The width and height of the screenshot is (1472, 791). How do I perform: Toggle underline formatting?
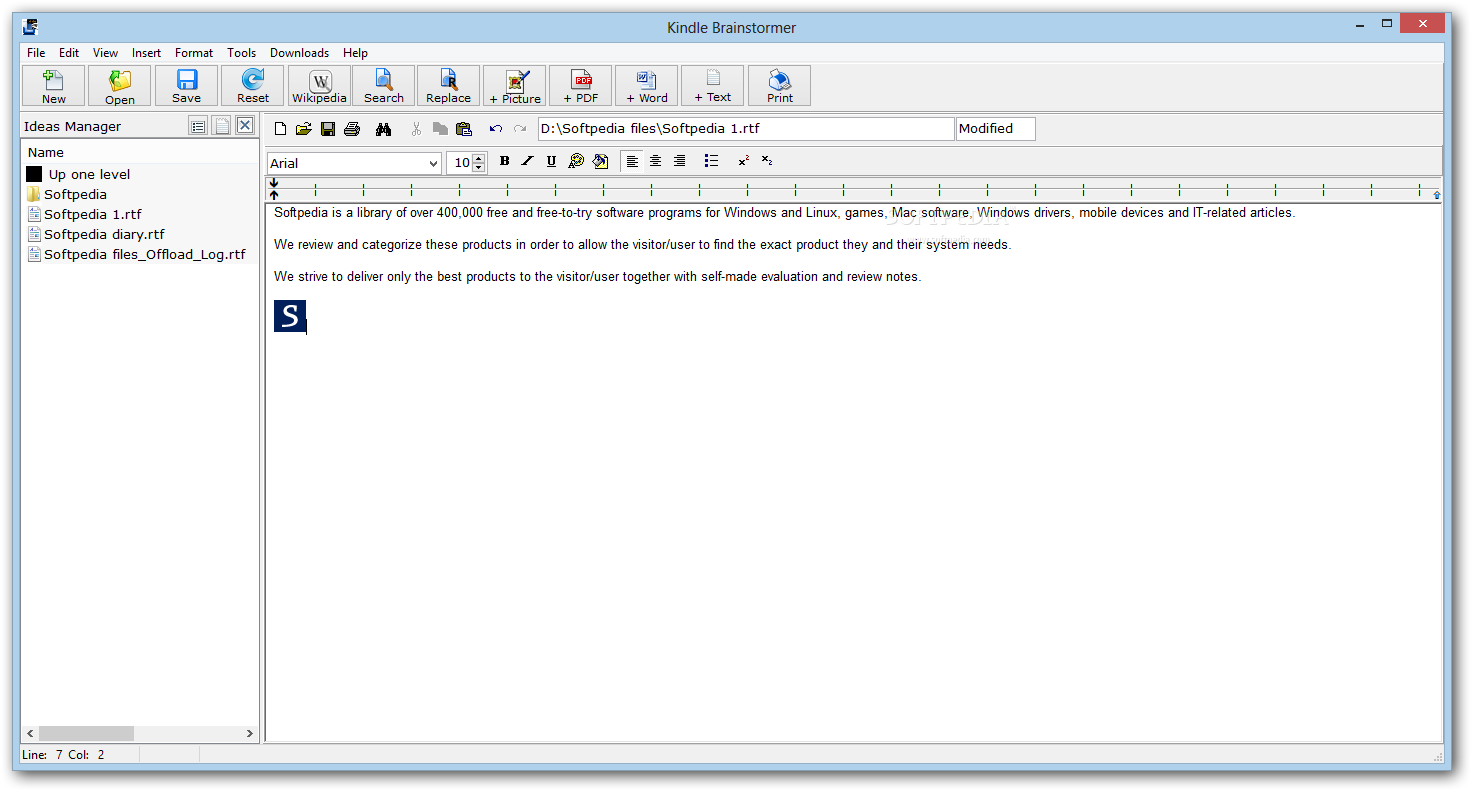[x=551, y=161]
